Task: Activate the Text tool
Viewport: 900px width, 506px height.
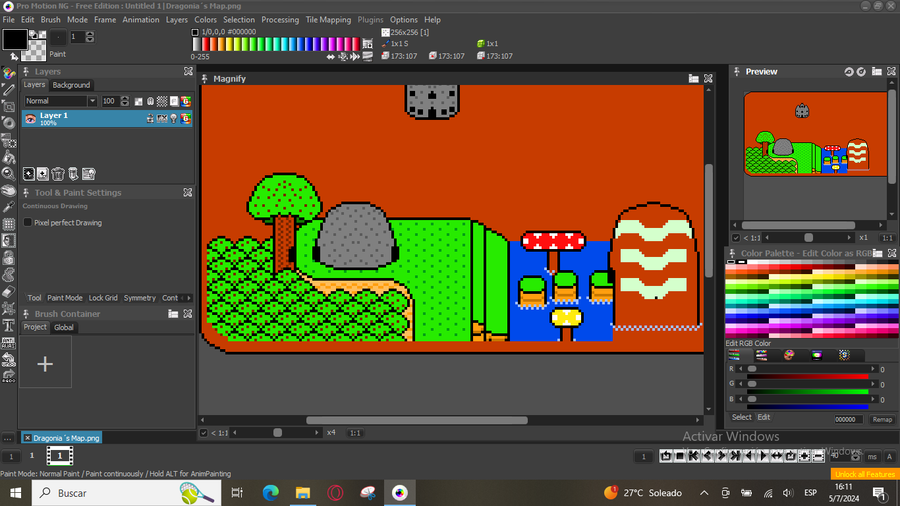Action: pos(9,326)
